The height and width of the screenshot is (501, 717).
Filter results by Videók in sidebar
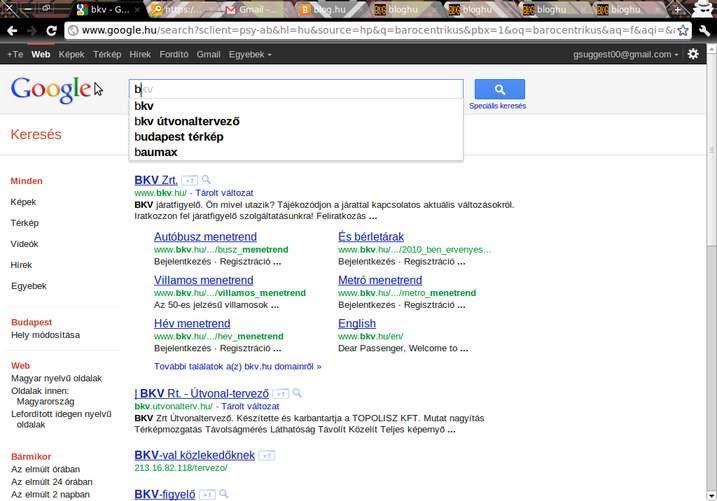click(x=24, y=244)
